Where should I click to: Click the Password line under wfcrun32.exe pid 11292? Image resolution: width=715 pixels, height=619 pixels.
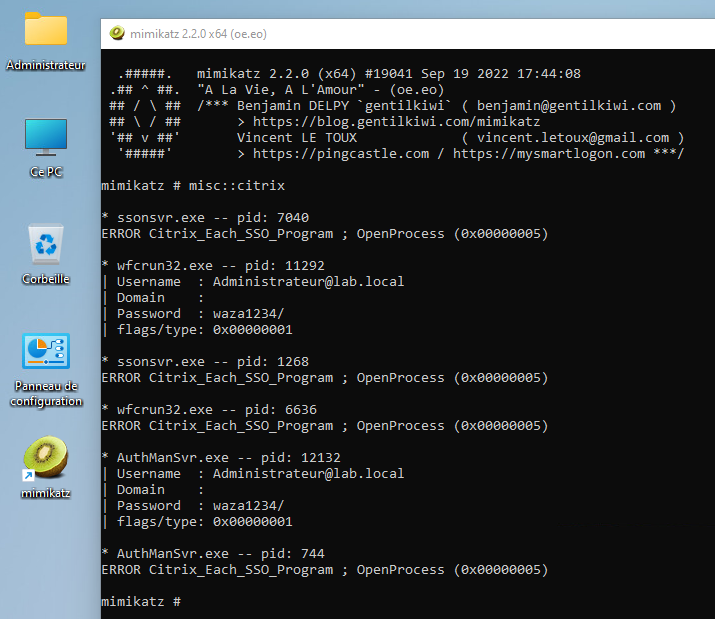[193, 313]
